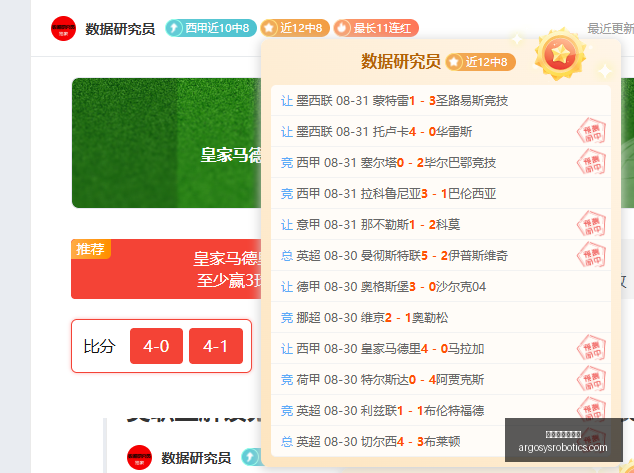Select the 切尔西 4-3 布莱顿 row
Screen dimensions: 634x473
tap(441, 441)
